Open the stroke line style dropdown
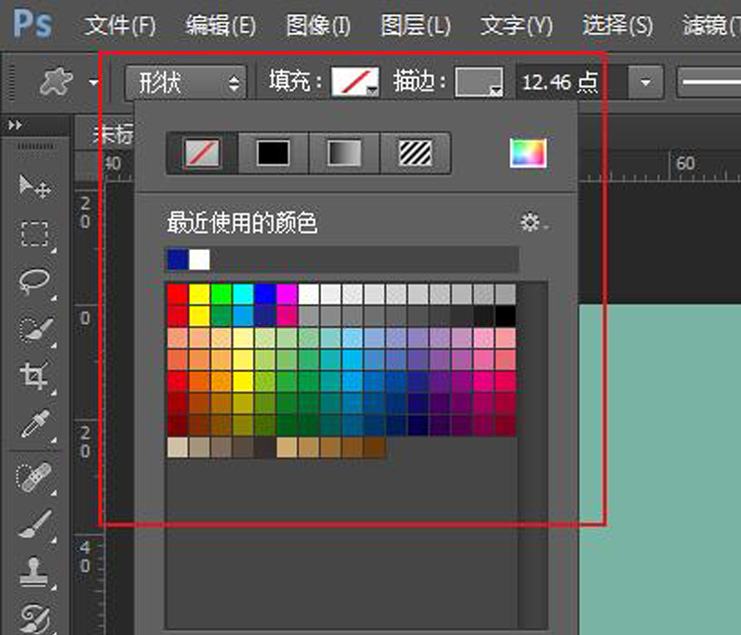 pos(709,82)
